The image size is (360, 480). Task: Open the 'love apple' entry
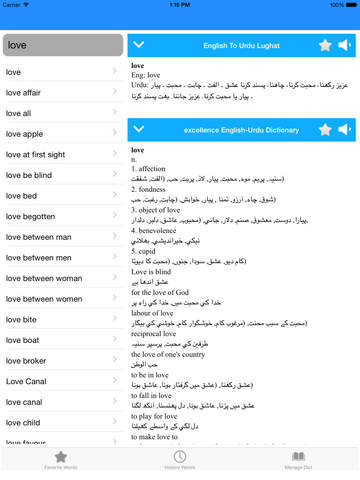(62, 134)
